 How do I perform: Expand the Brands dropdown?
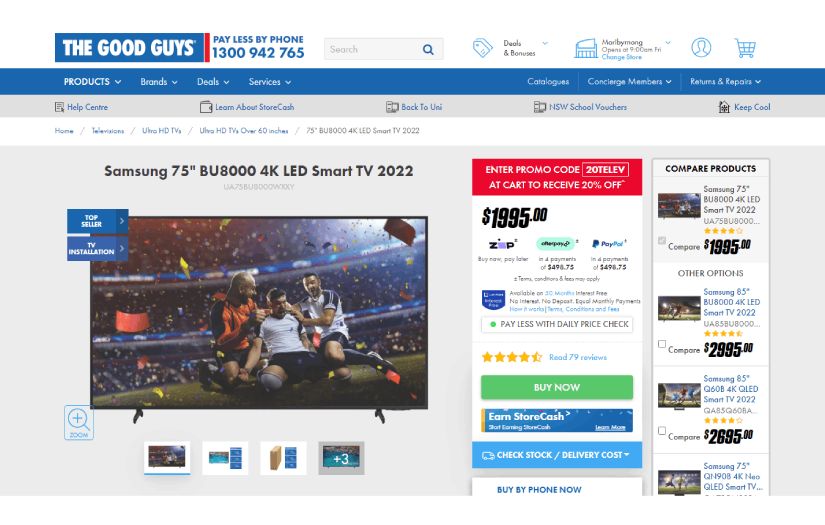159,82
